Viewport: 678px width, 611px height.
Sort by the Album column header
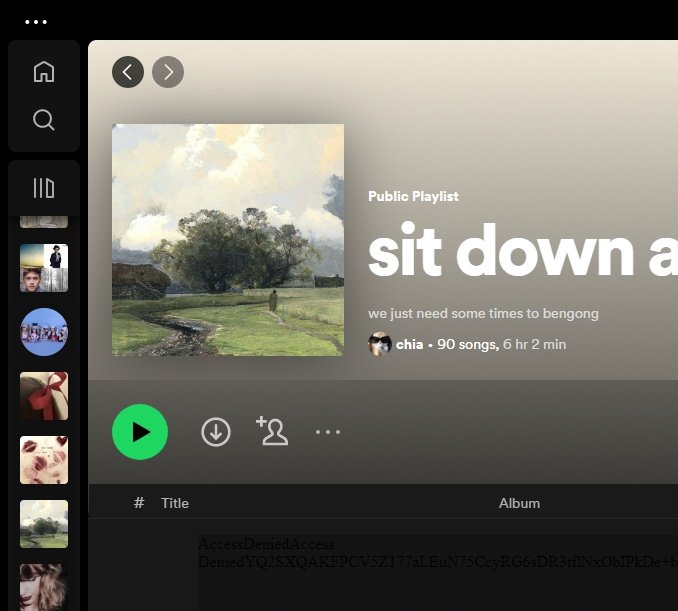coord(519,503)
